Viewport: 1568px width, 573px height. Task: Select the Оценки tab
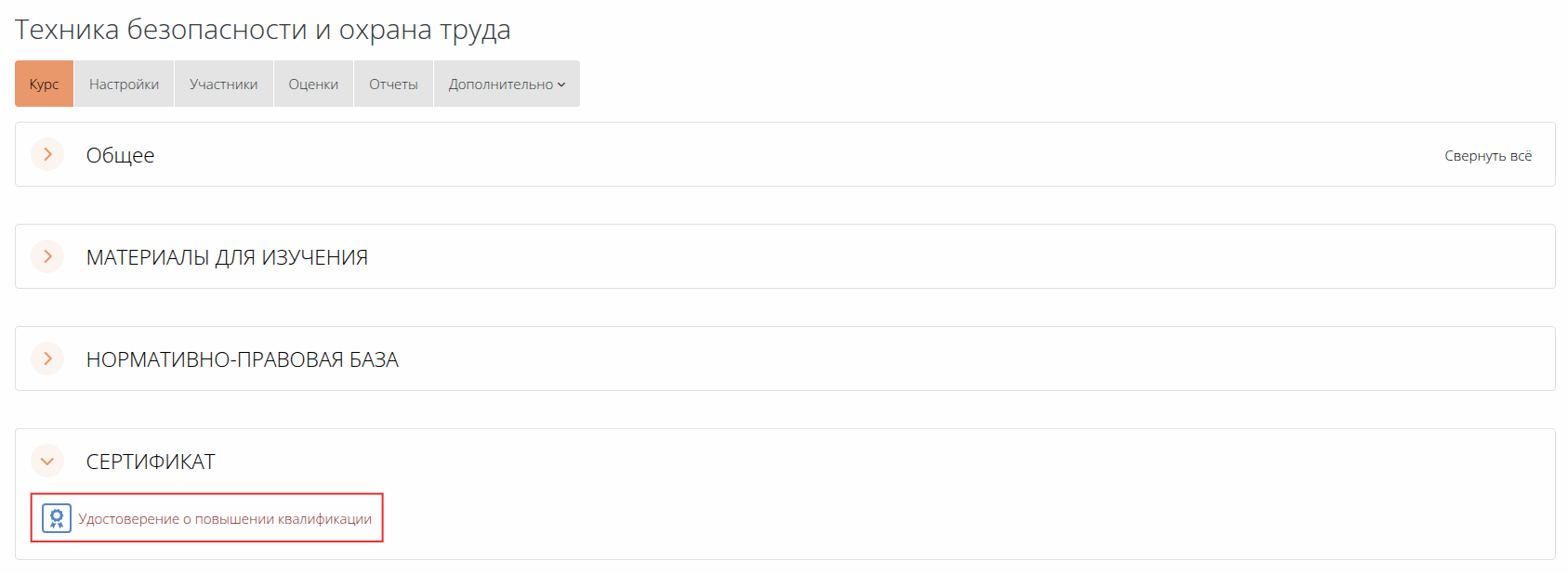click(x=313, y=85)
